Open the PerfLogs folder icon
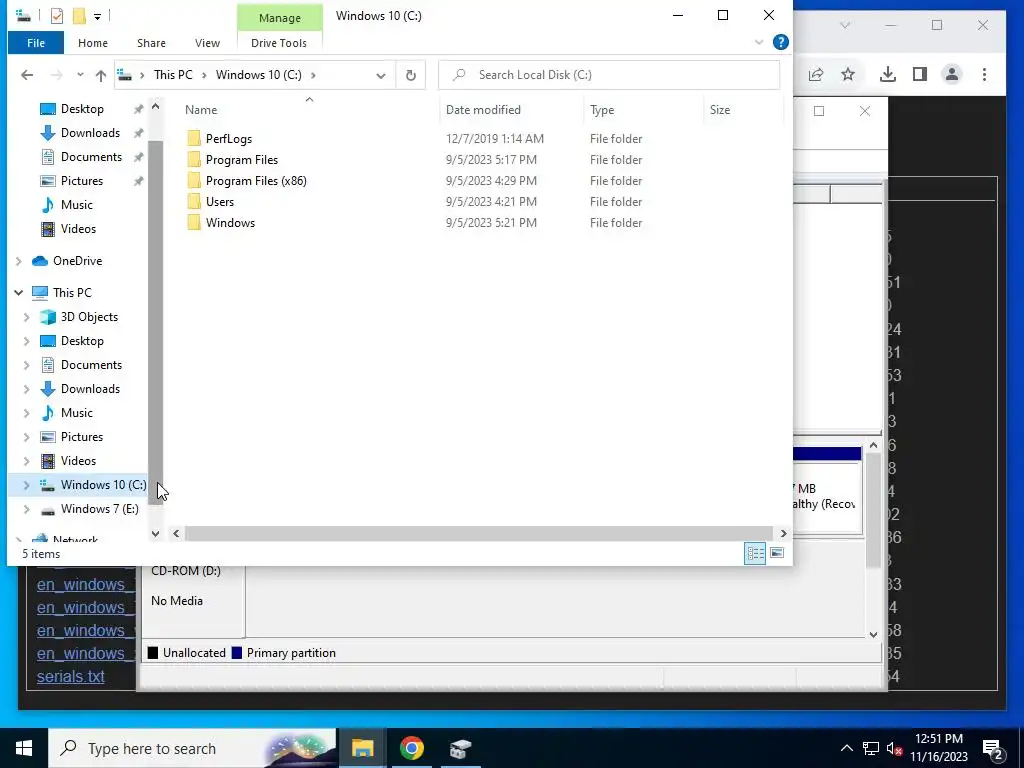The width and height of the screenshot is (1024, 768). [x=194, y=138]
